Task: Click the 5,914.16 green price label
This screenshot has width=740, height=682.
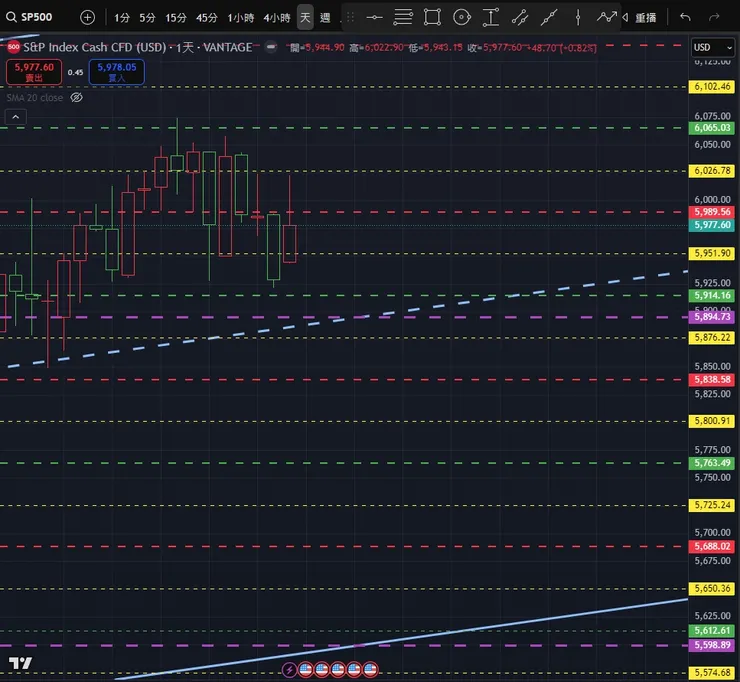Action: click(x=712, y=295)
